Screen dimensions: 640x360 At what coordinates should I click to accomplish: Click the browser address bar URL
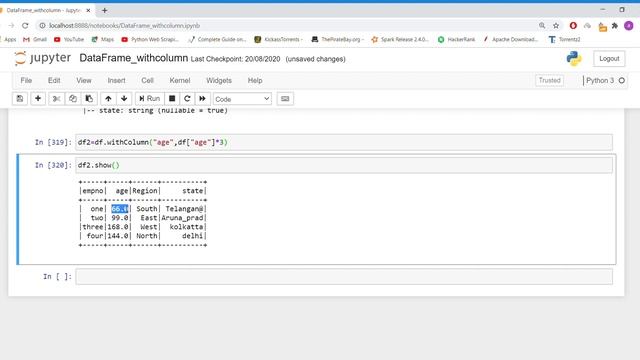pyautogui.click(x=124, y=26)
